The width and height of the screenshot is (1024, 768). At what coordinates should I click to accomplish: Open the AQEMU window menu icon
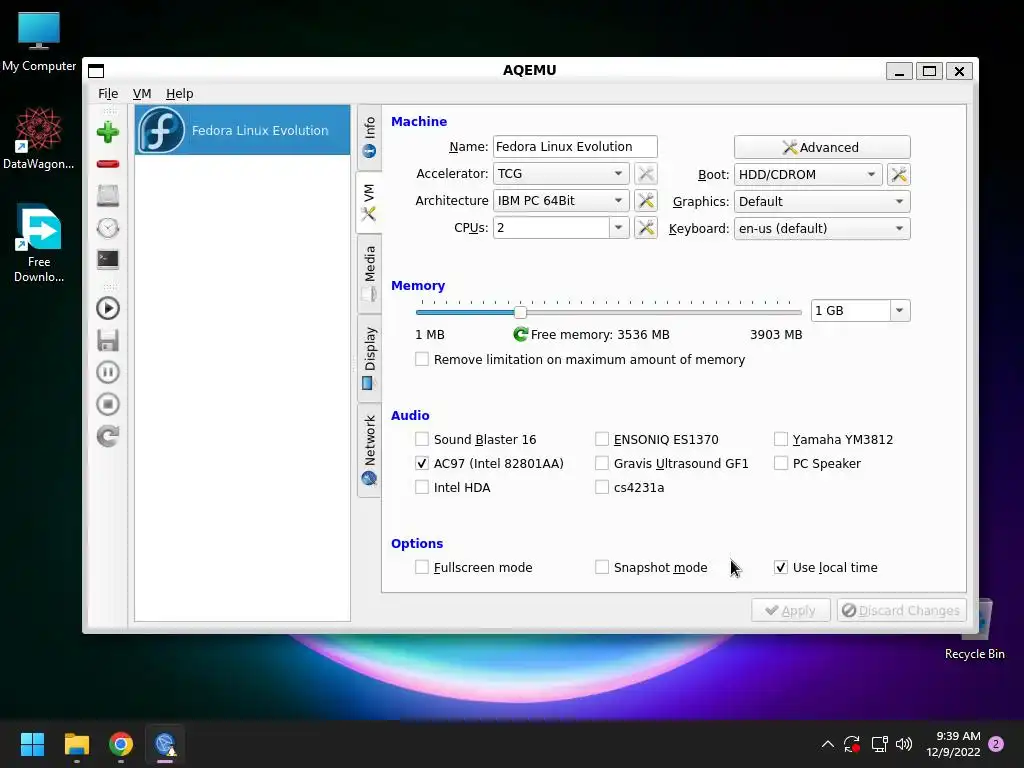tap(96, 71)
